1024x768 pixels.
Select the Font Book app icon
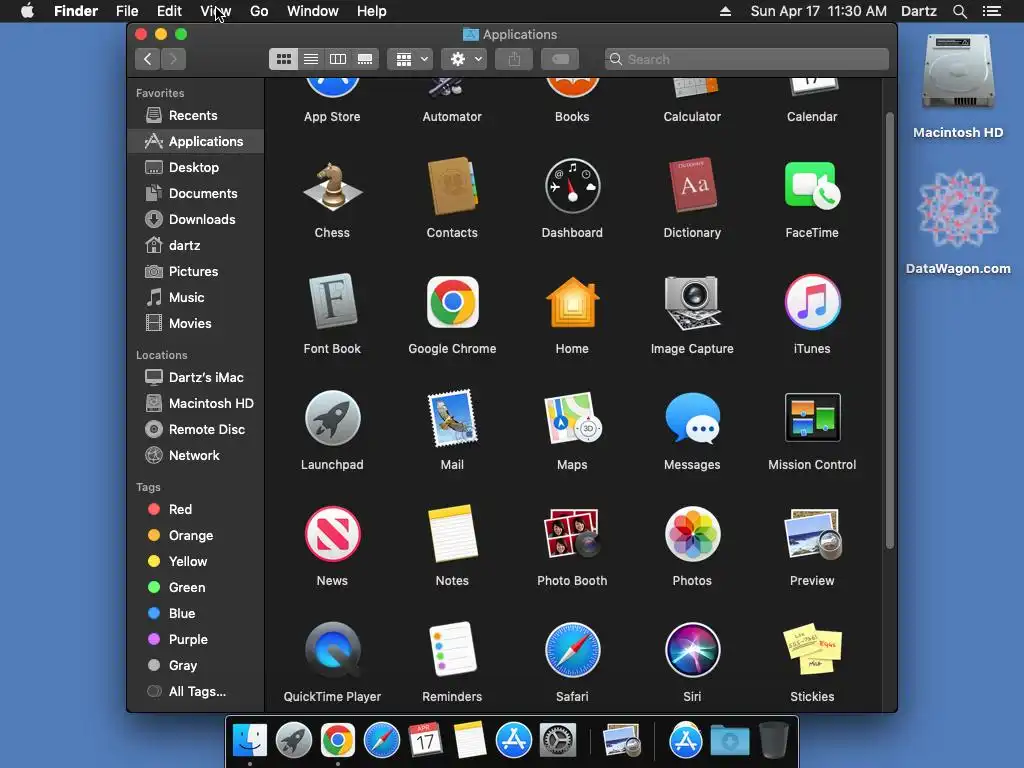point(332,302)
